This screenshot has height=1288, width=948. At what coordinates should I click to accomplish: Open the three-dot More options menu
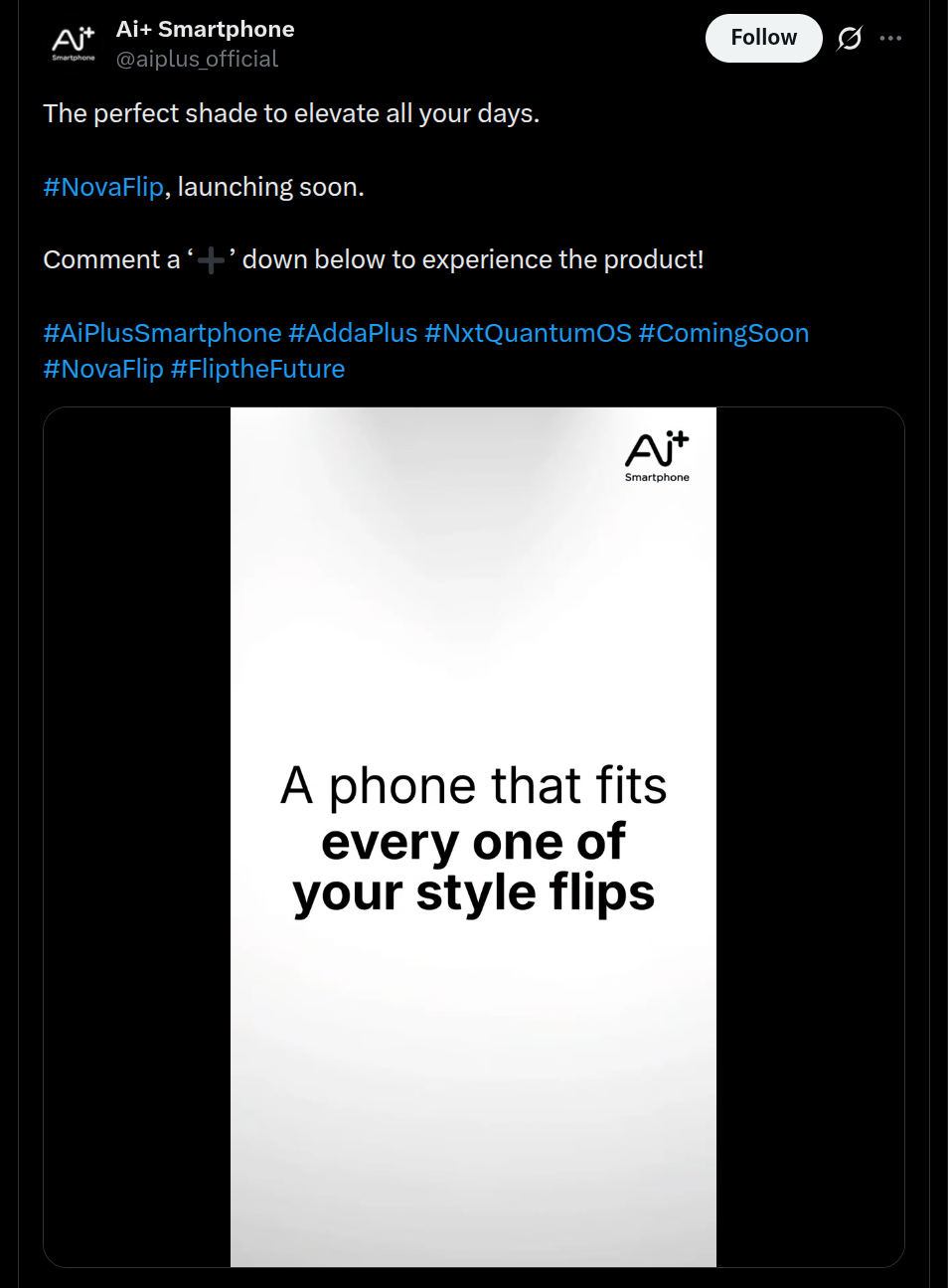coord(890,39)
